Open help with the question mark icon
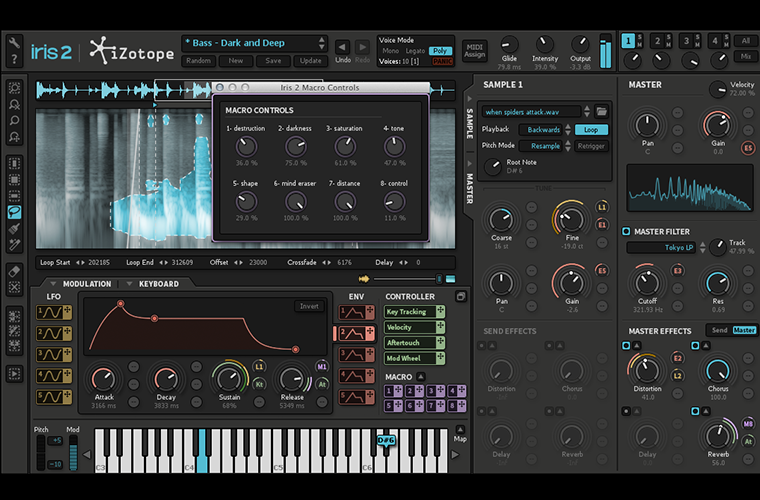760x500 pixels. pyautogui.click(x=14, y=59)
